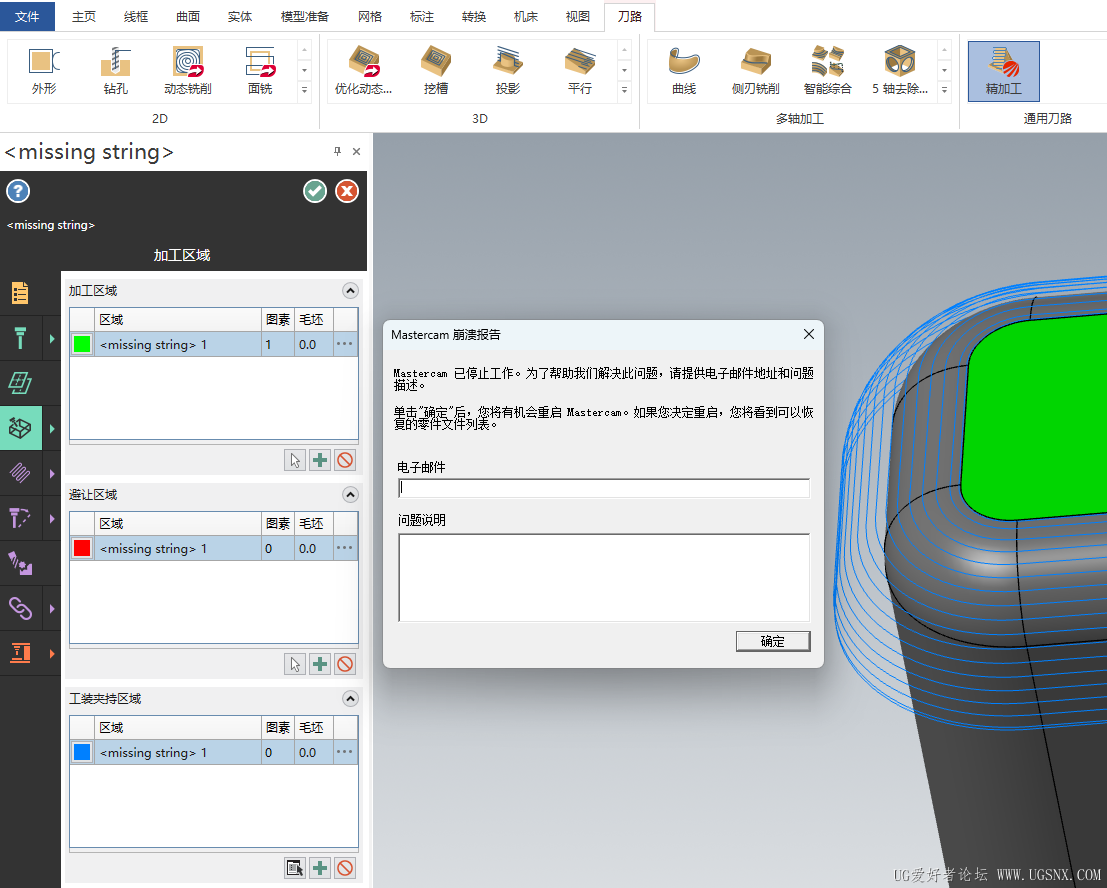
Task: Add a region in 加工区域 with plus
Action: pyautogui.click(x=320, y=460)
